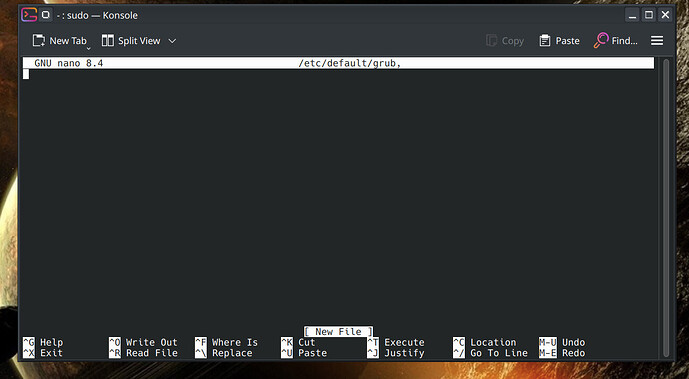Open a New Tab
689x379 pixels.
point(59,41)
